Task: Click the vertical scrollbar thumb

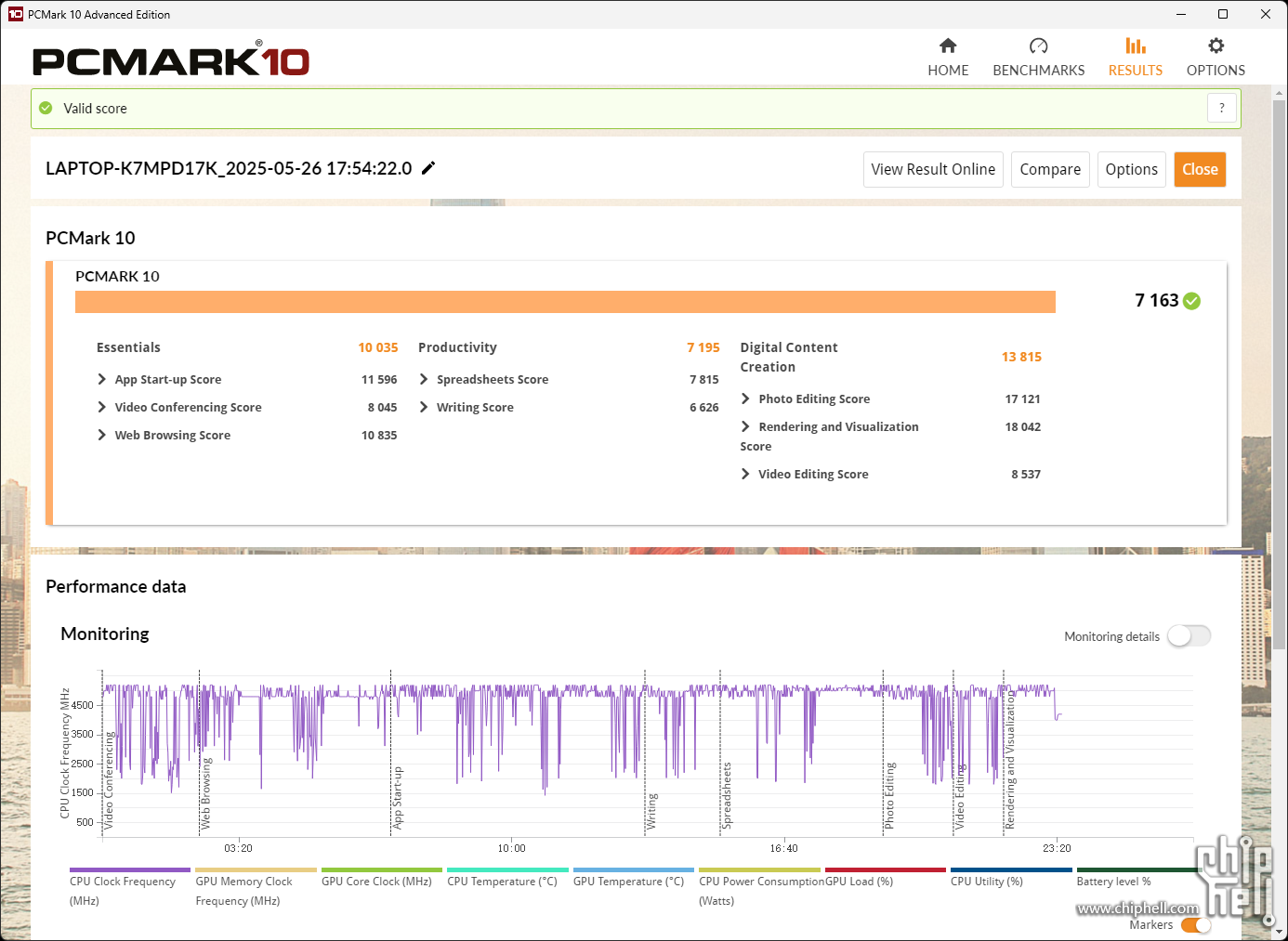Action: point(1279,374)
